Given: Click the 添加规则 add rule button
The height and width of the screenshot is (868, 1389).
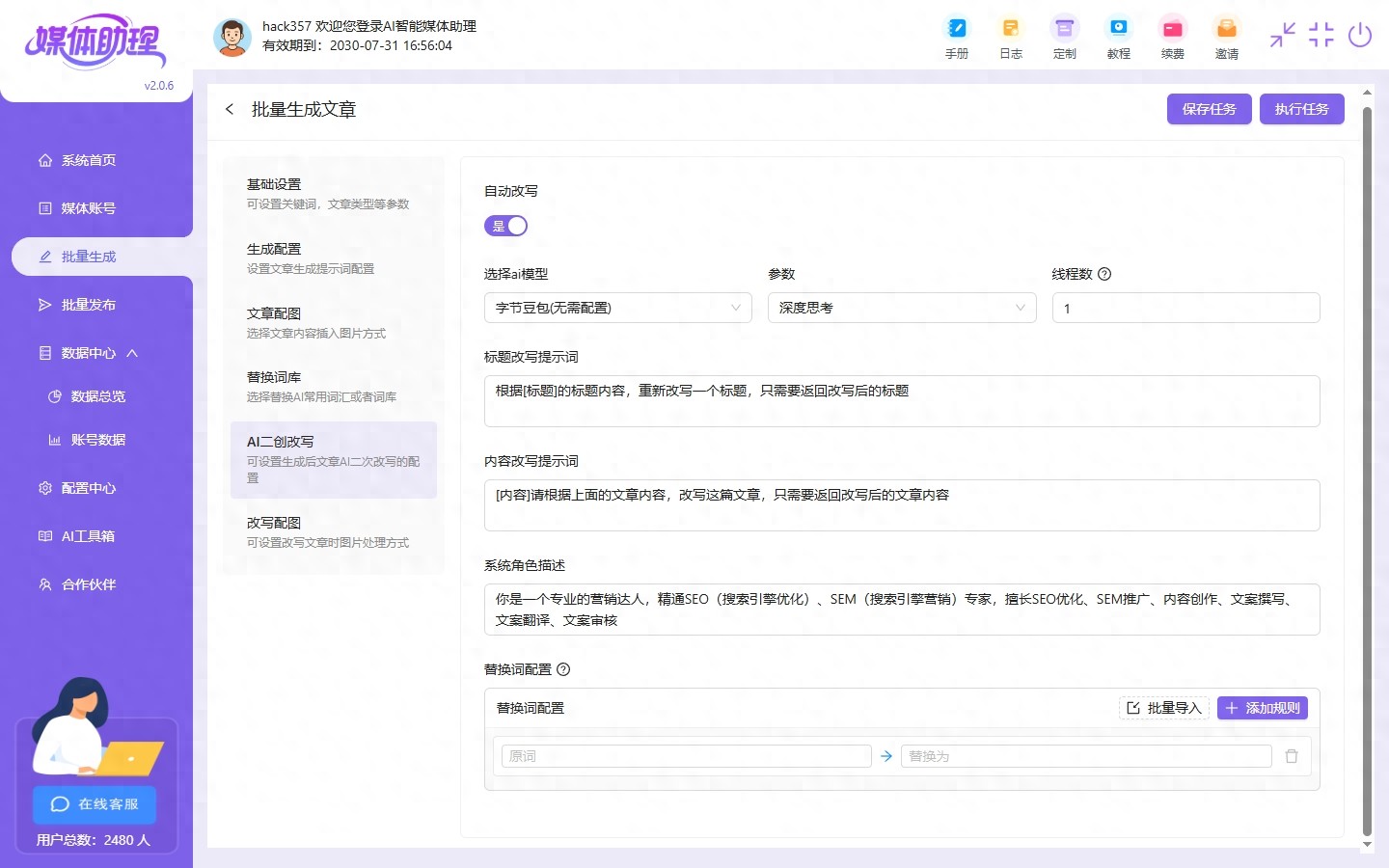Looking at the screenshot, I should pos(1262,707).
